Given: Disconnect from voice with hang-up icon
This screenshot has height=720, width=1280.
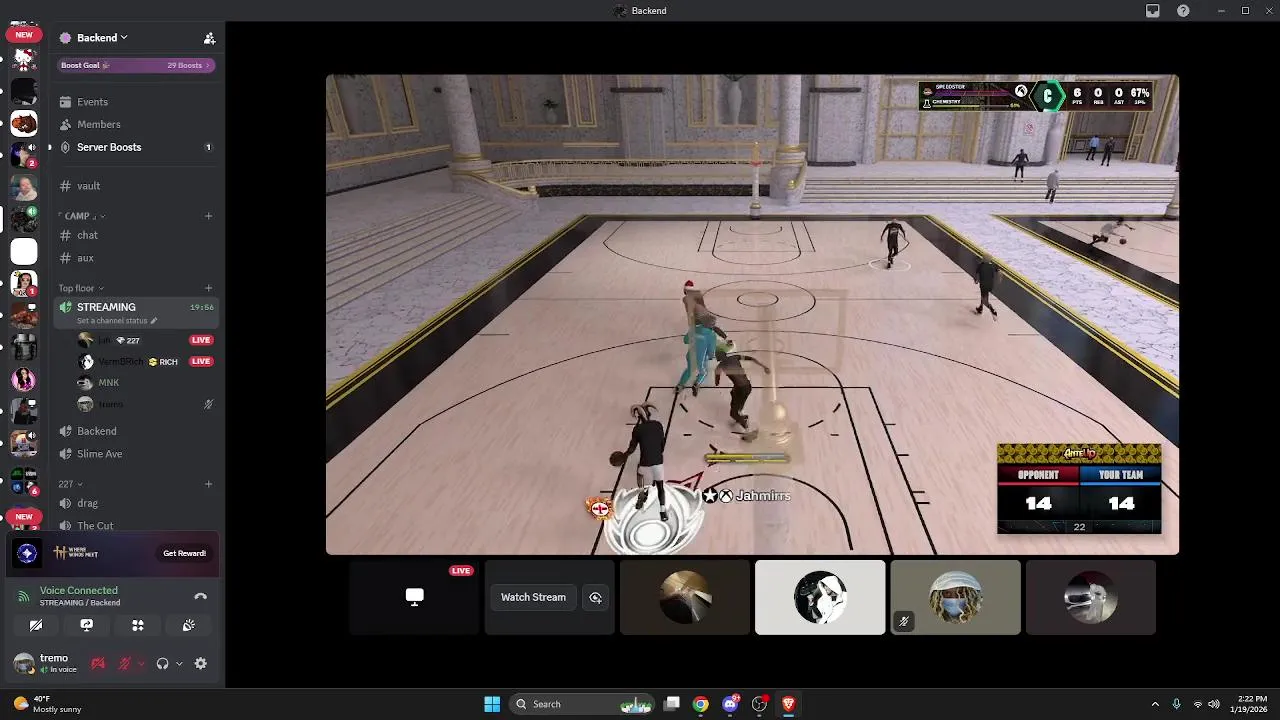Looking at the screenshot, I should click(x=200, y=596).
